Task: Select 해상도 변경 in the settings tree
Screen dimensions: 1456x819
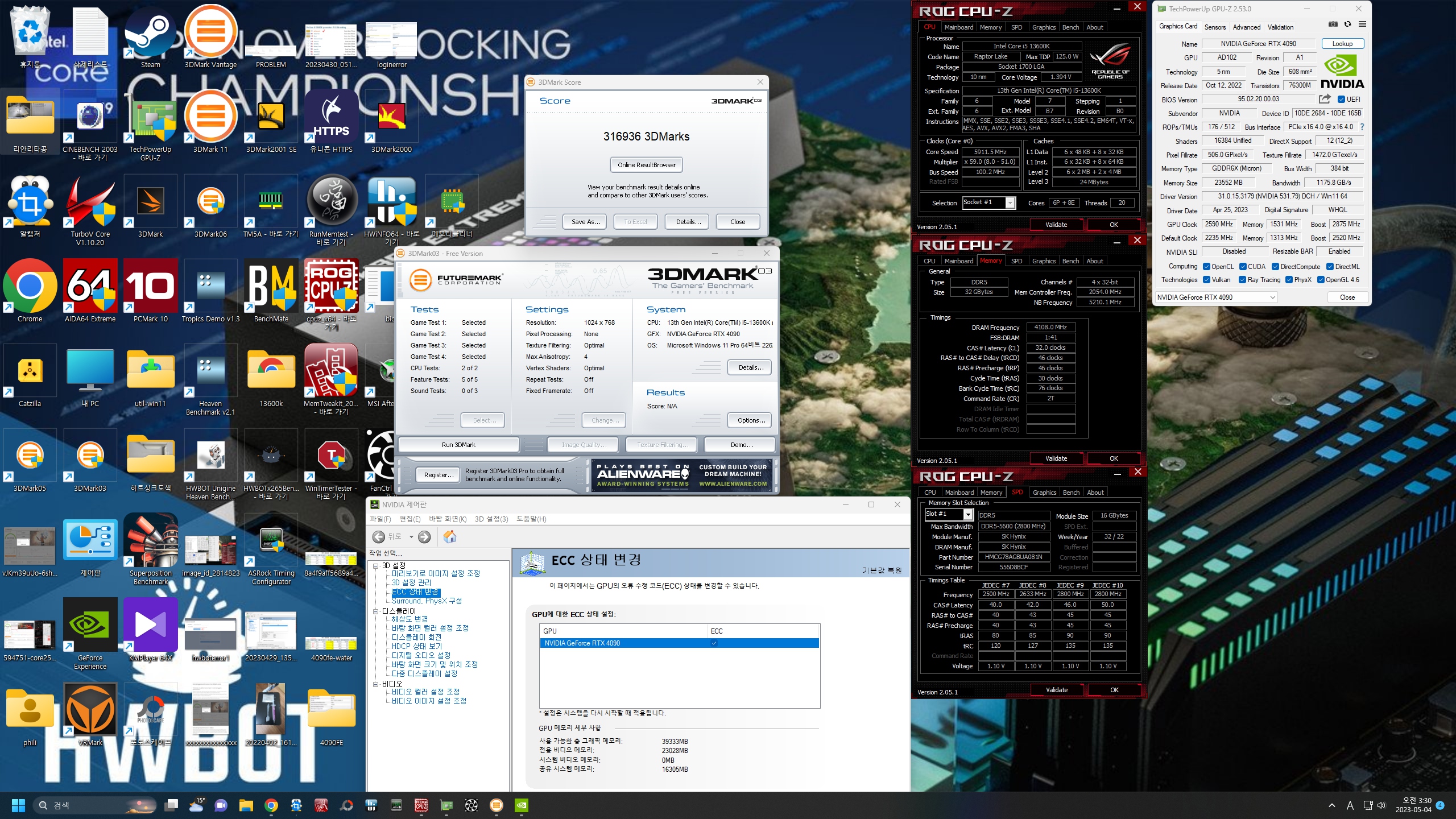Action: coord(409,619)
